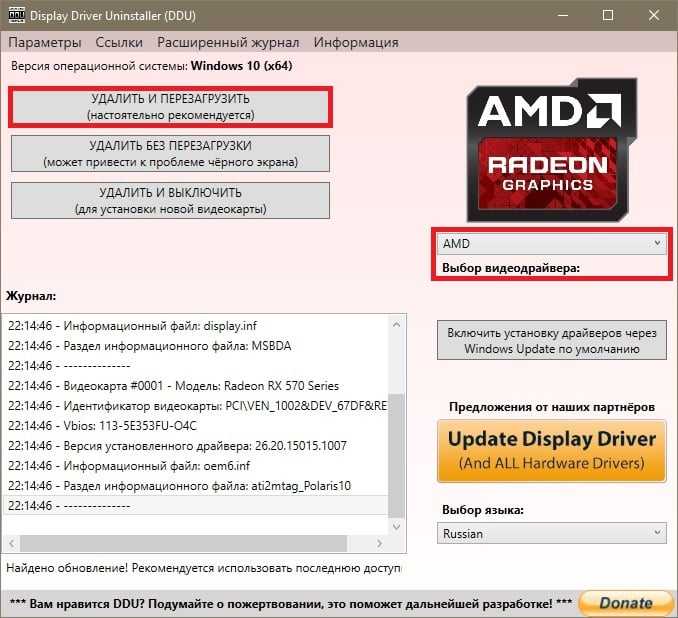The image size is (678, 618).
Task: Click the AMD Radeon Graphics logo
Action: click(551, 150)
